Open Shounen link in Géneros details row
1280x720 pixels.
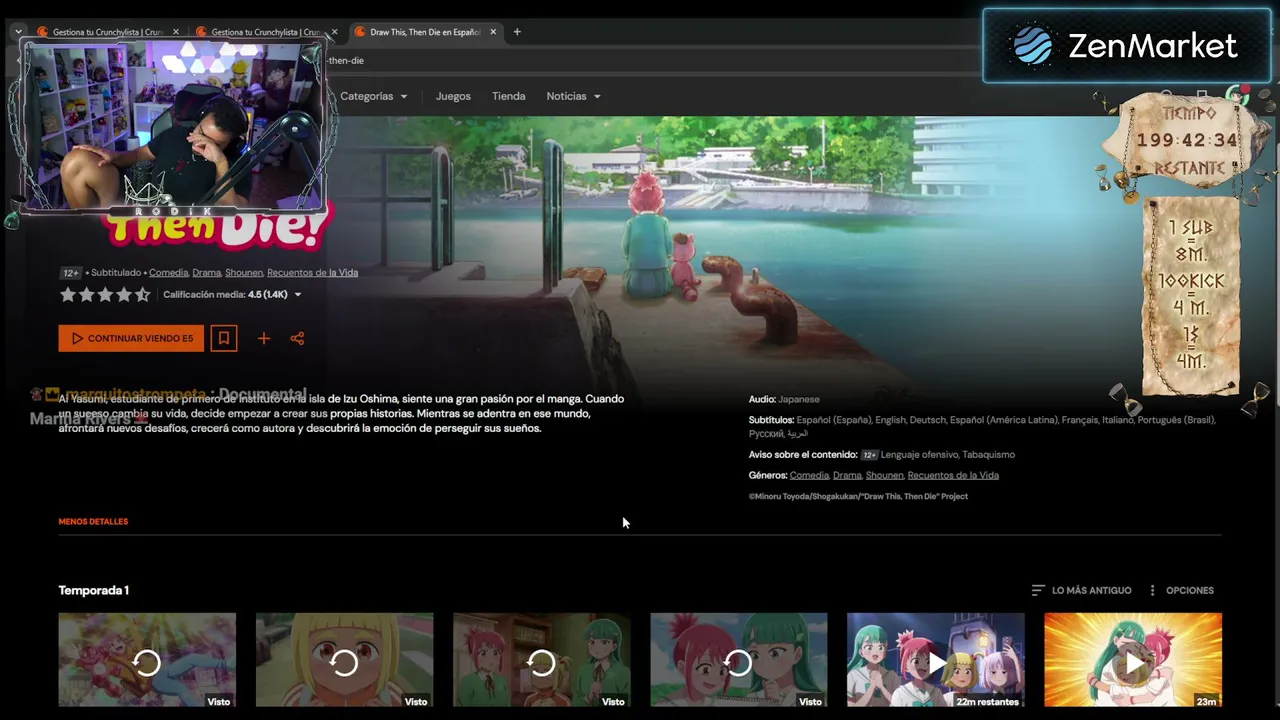(885, 475)
